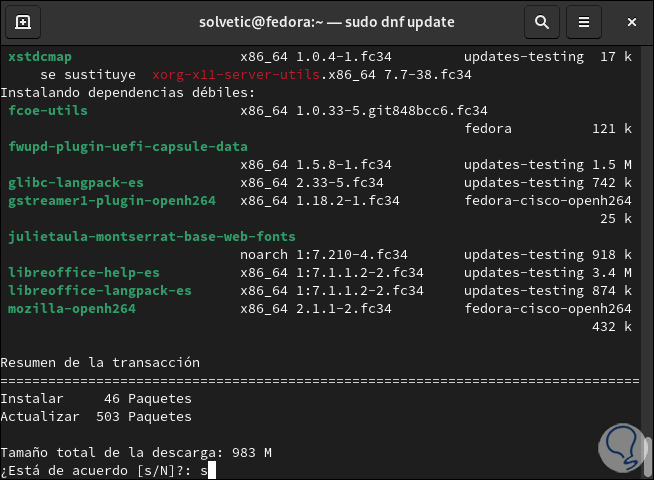Viewport: 654px width, 480px height.
Task: Click the mozilla-openh264 package name
Action: pyautogui.click(x=72, y=309)
